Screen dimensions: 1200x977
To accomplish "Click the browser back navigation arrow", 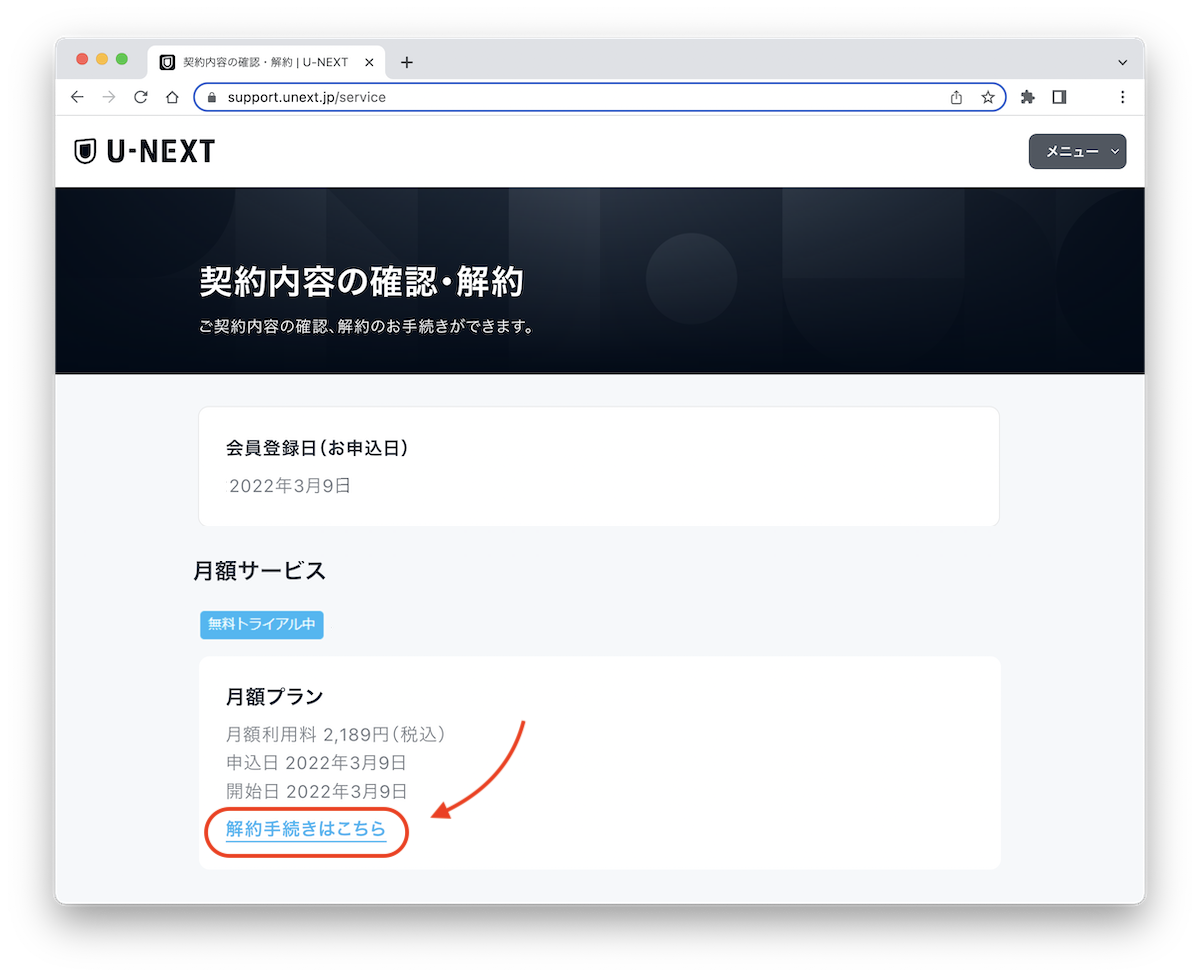I will click(77, 97).
